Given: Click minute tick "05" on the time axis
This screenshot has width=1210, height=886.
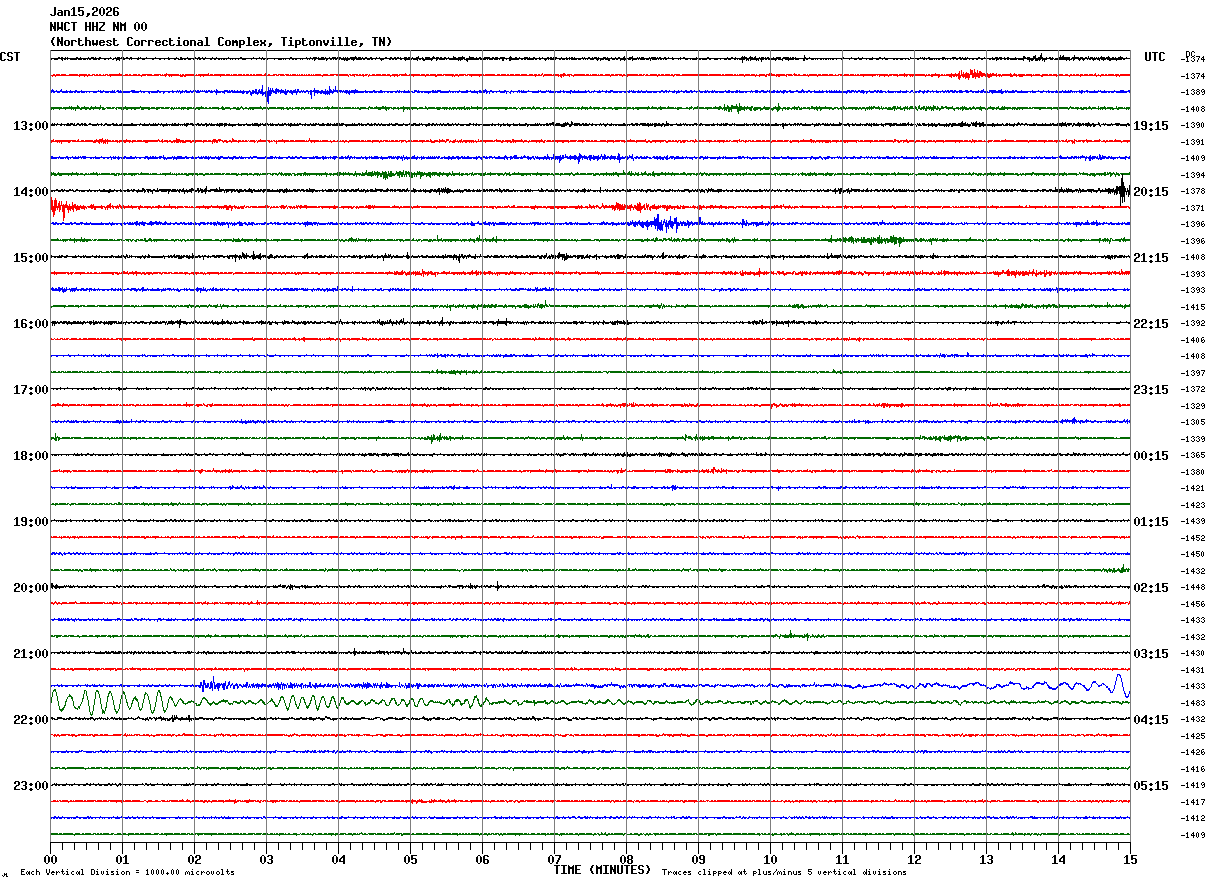Looking at the screenshot, I should pyautogui.click(x=410, y=859).
